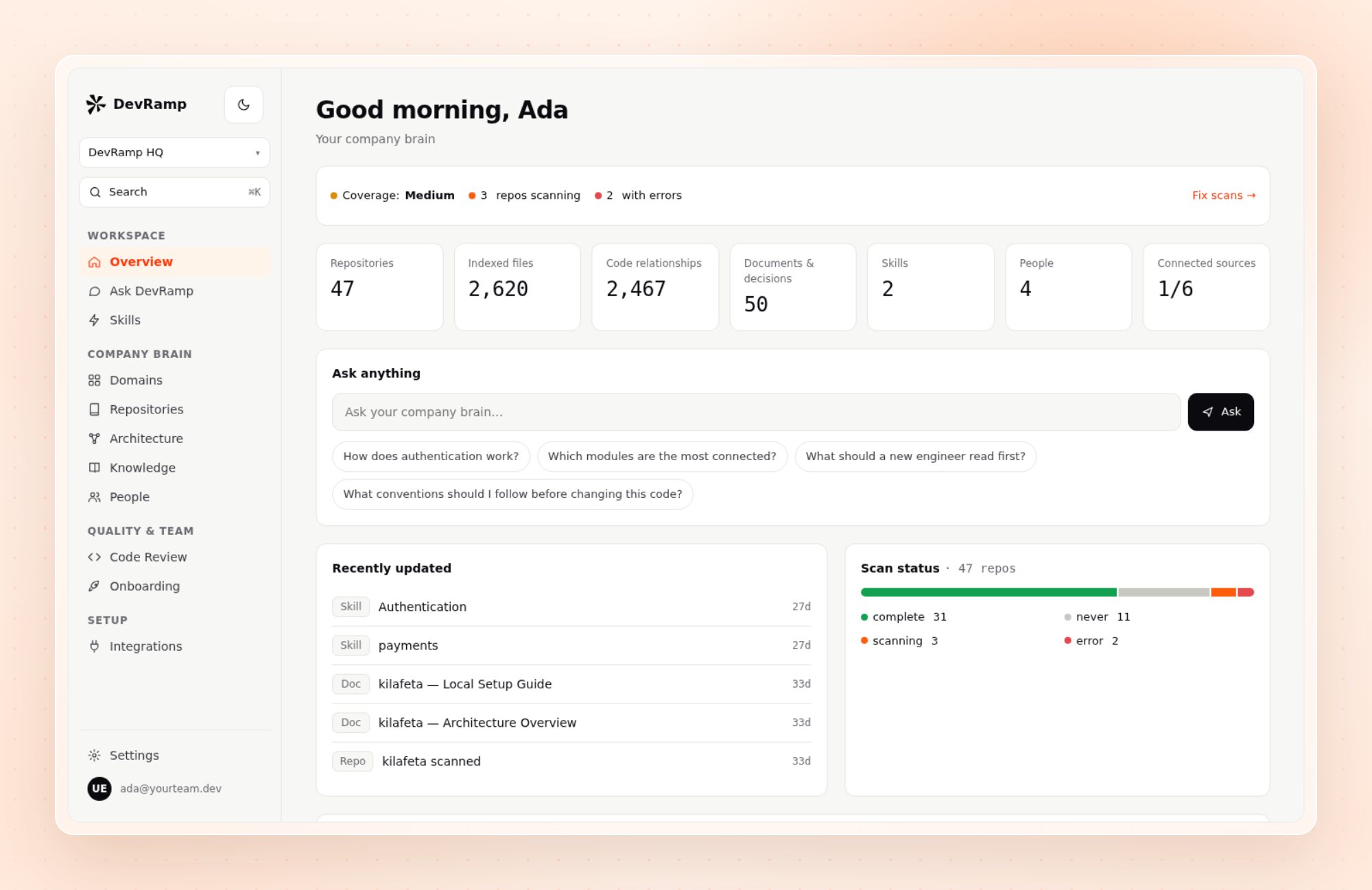The height and width of the screenshot is (890, 1372).
Task: Click the DevRamp star logo icon
Action: (96, 104)
